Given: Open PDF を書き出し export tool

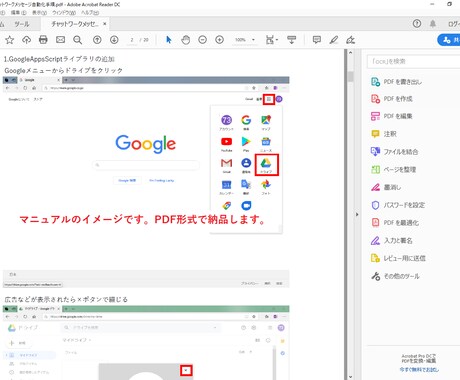Looking at the screenshot, I should coord(397,82).
